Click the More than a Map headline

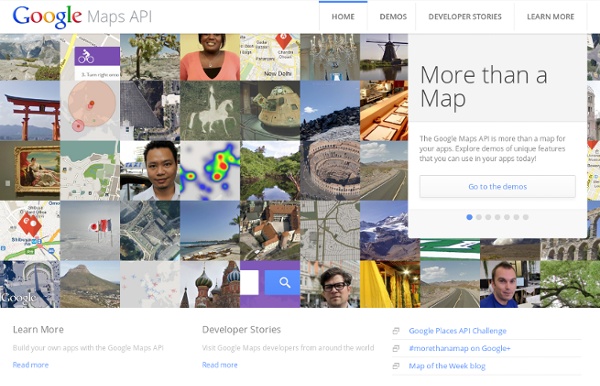tap(484, 86)
